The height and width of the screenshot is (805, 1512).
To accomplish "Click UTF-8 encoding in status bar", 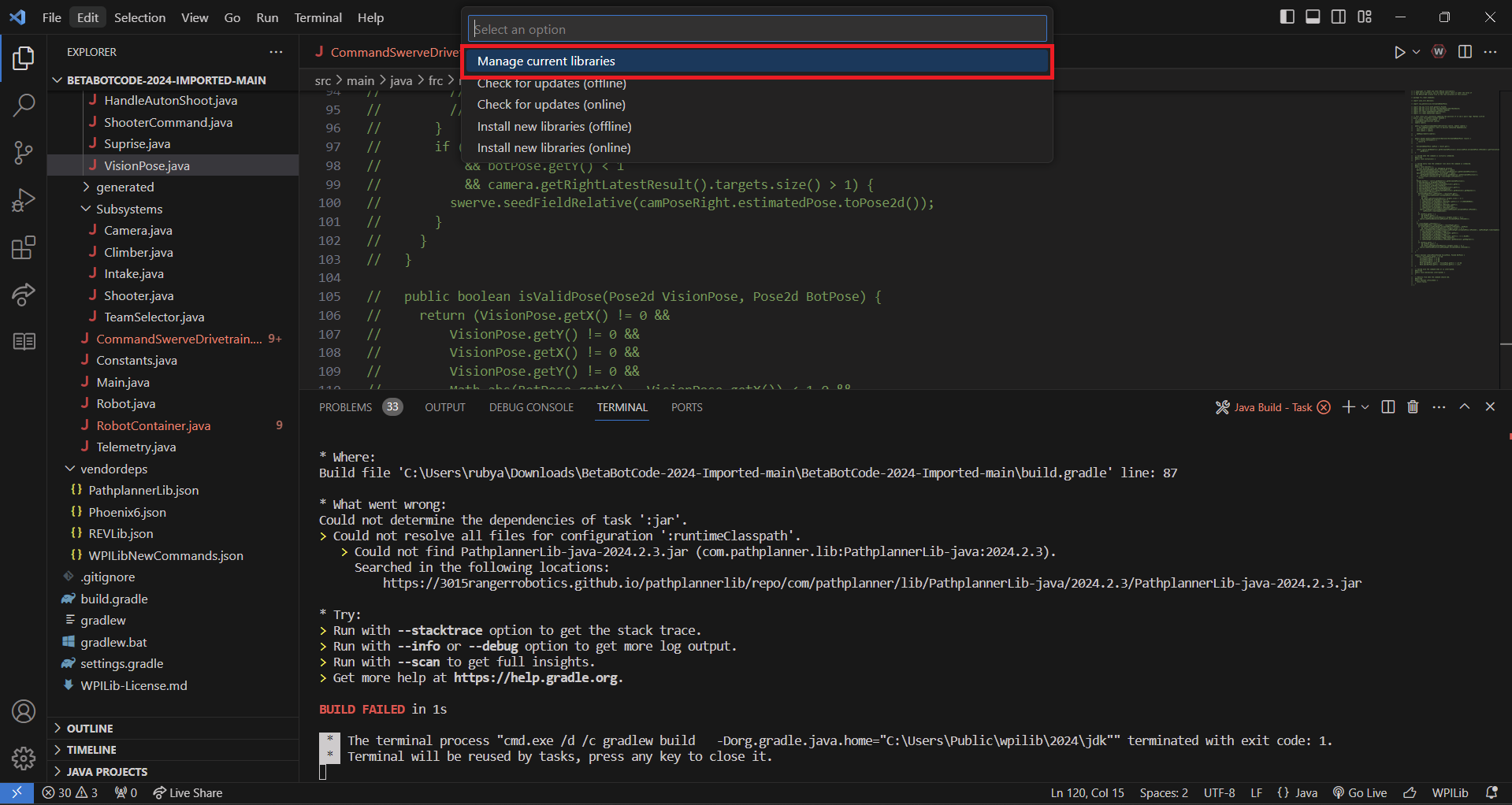I will point(1219,793).
